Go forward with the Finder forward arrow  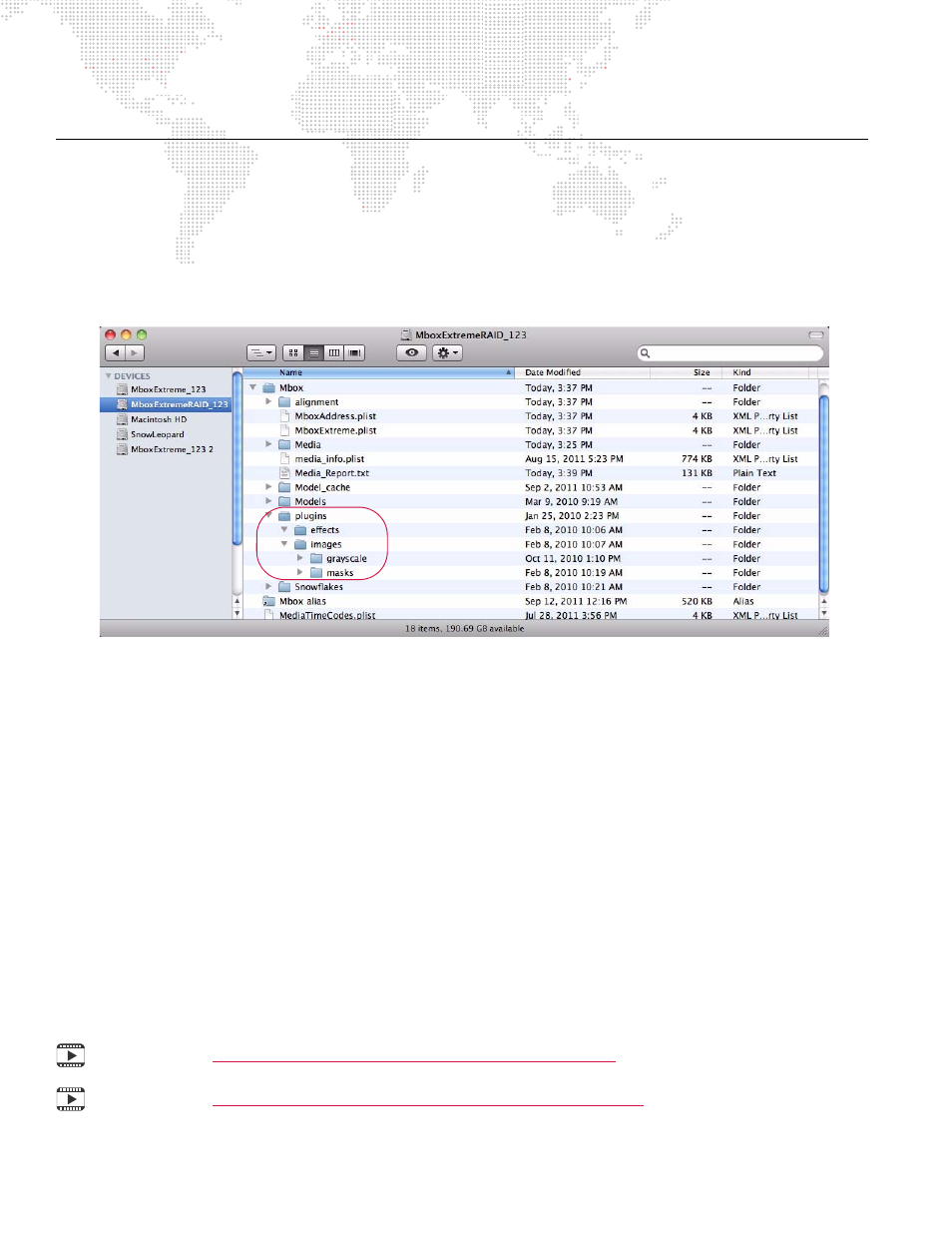[135, 352]
